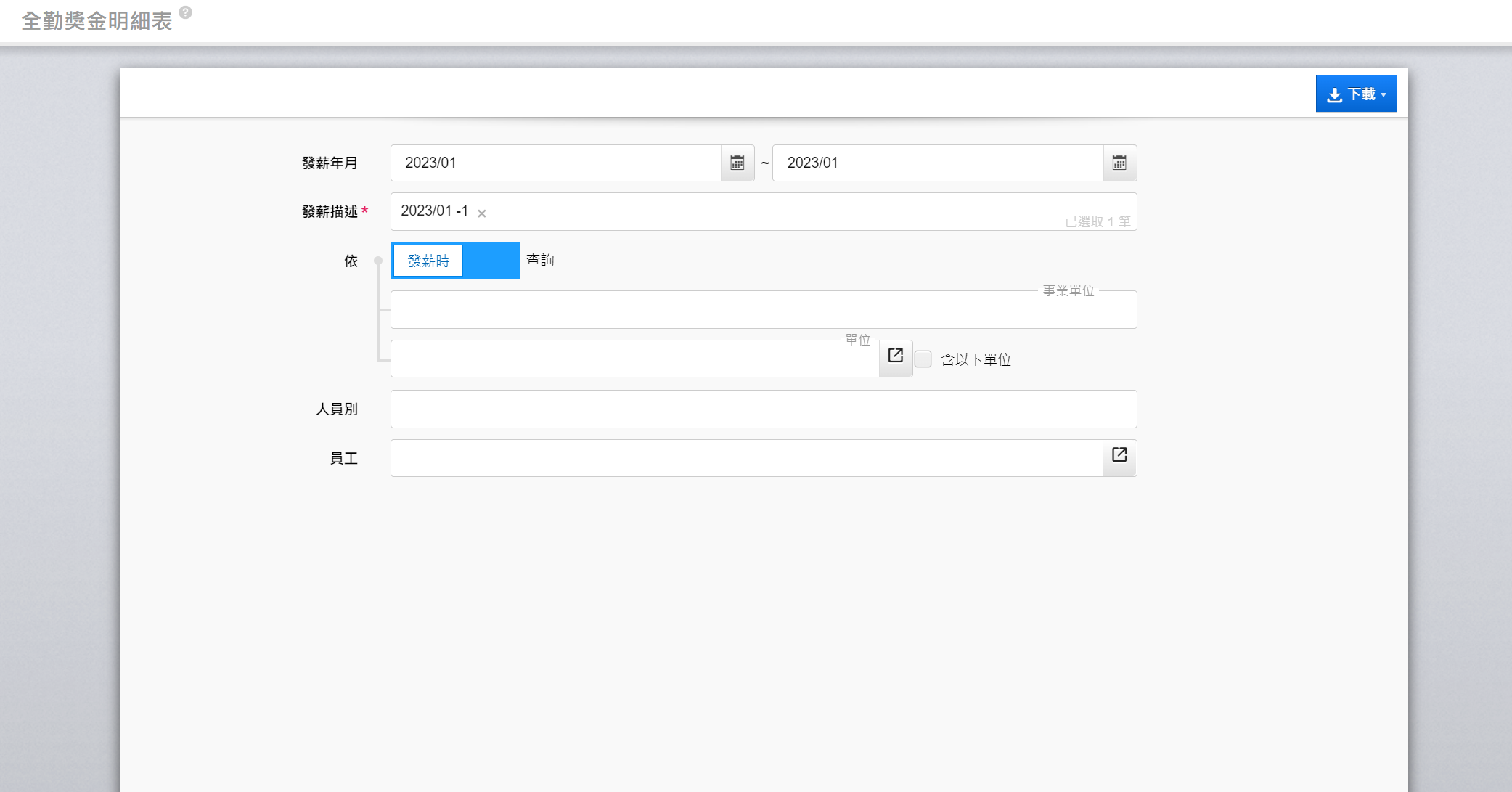This screenshot has height=792, width=1512.
Task: Open 事業單位 selection field
Action: [x=763, y=311]
